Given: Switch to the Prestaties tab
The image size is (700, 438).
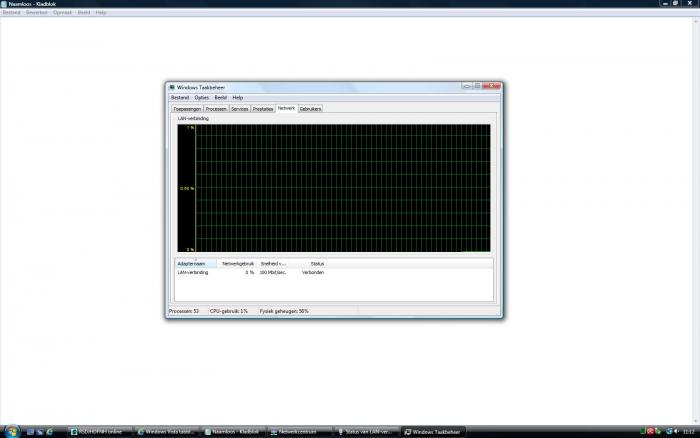Looking at the screenshot, I should point(263,109).
